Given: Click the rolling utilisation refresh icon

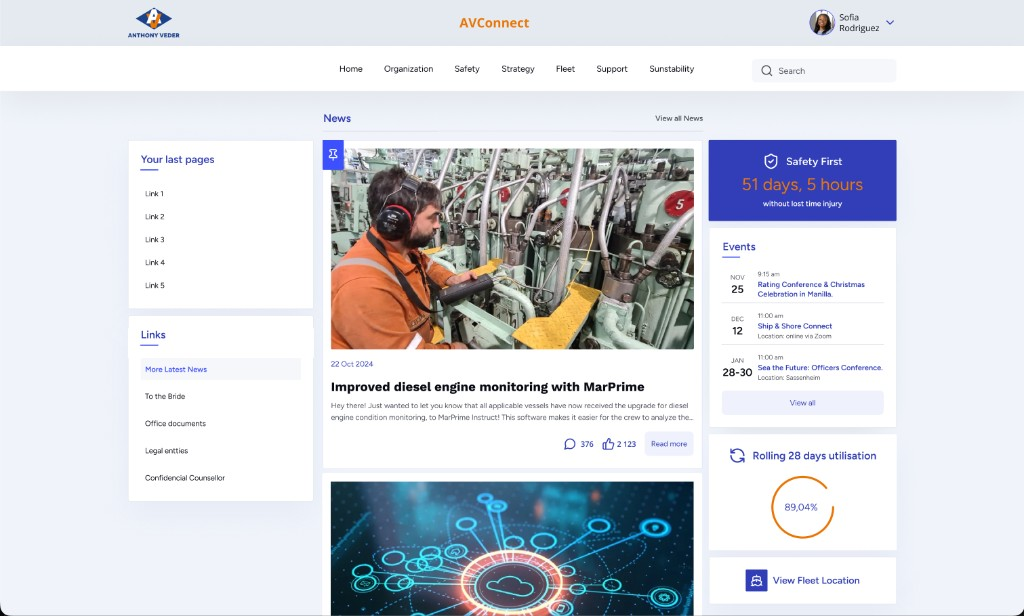Looking at the screenshot, I should click(737, 456).
